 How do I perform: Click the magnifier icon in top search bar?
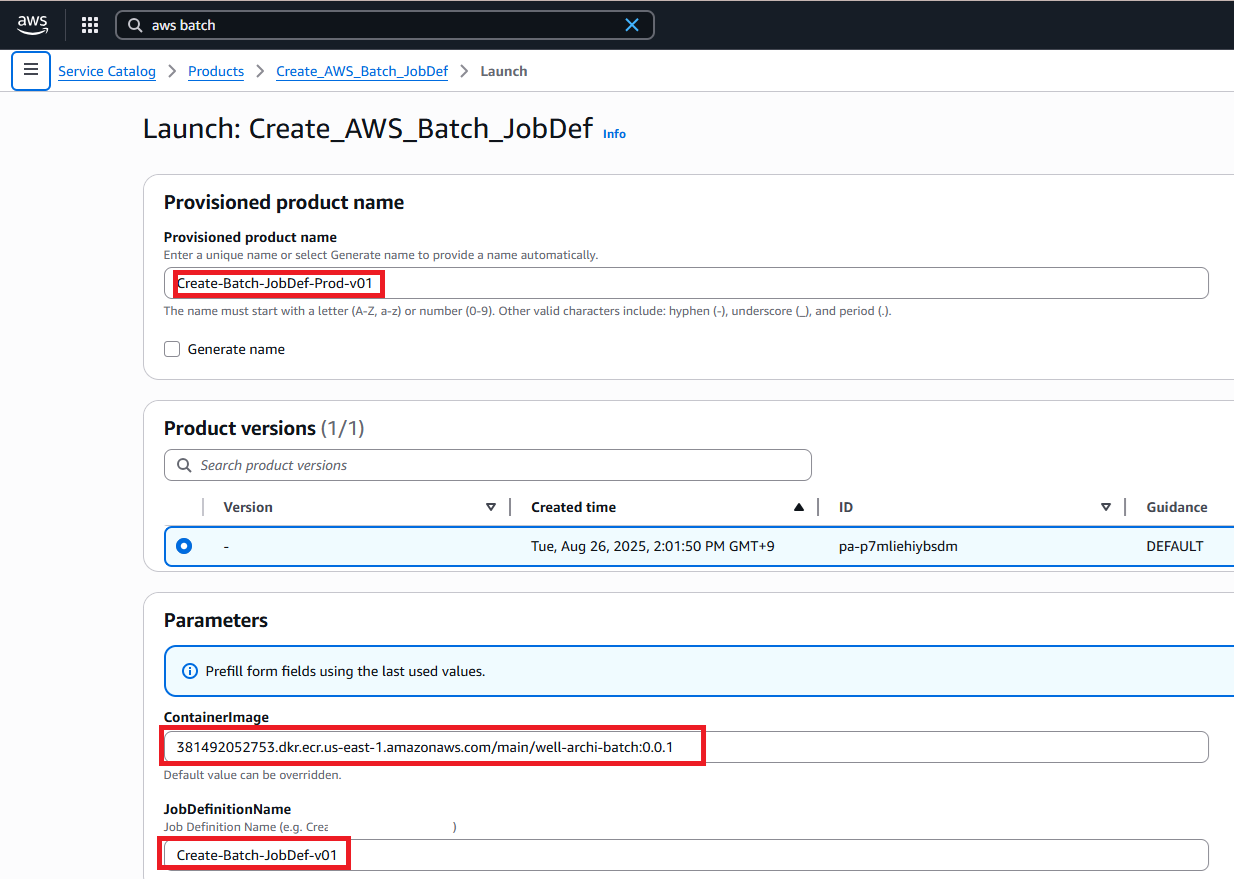135,25
